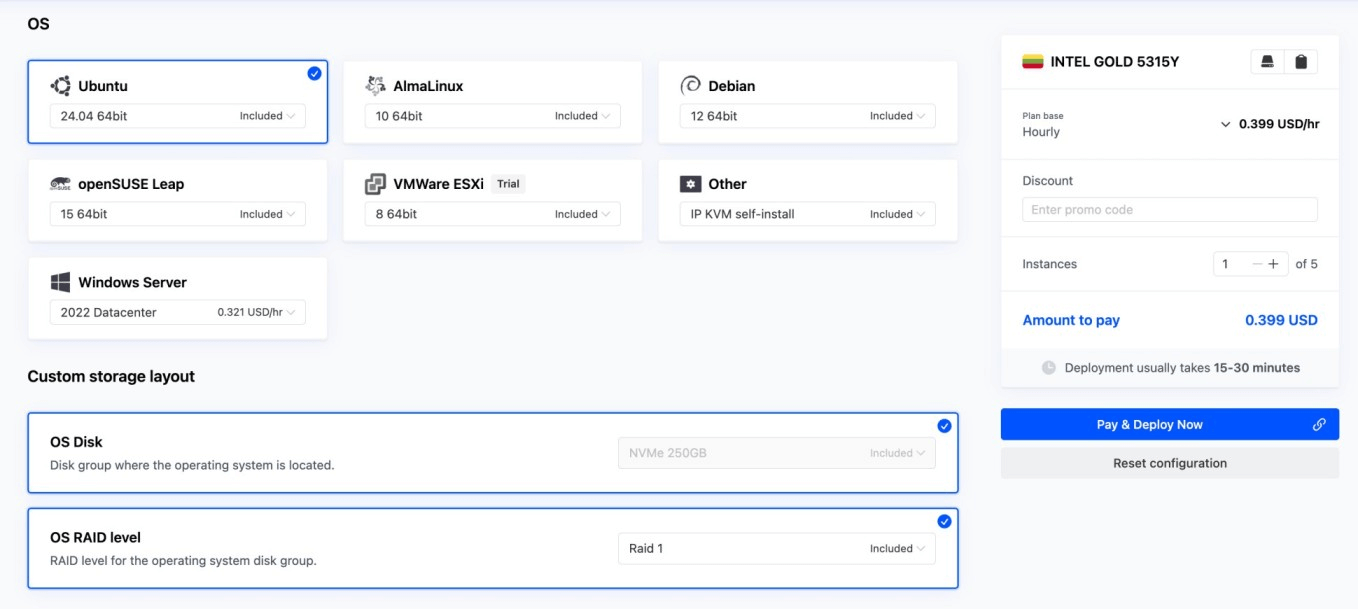Click the clipboard icon beside INTEL GOLD 5315Y
1358x609 pixels.
[1301, 62]
